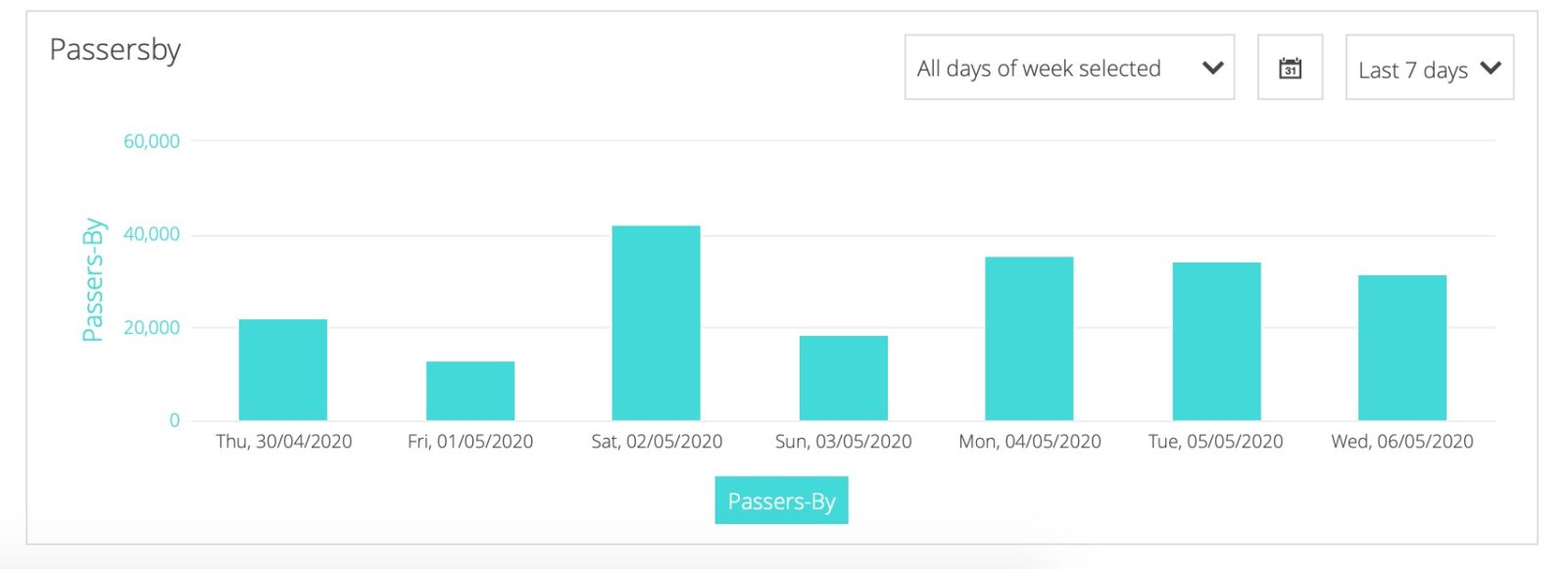
Task: Click the Wed, 06/05/2020 date label
Action: click(1402, 442)
